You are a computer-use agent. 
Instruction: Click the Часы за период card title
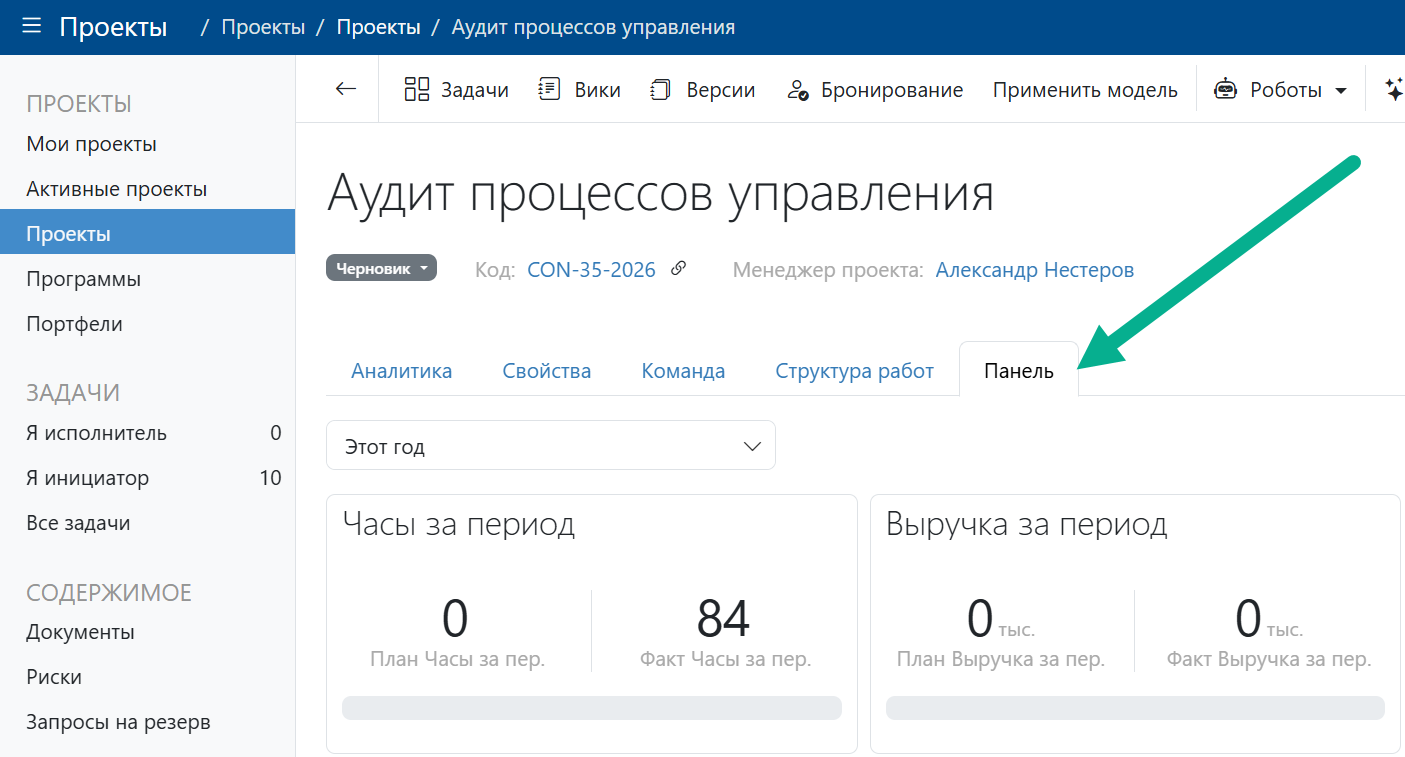pyautogui.click(x=459, y=524)
